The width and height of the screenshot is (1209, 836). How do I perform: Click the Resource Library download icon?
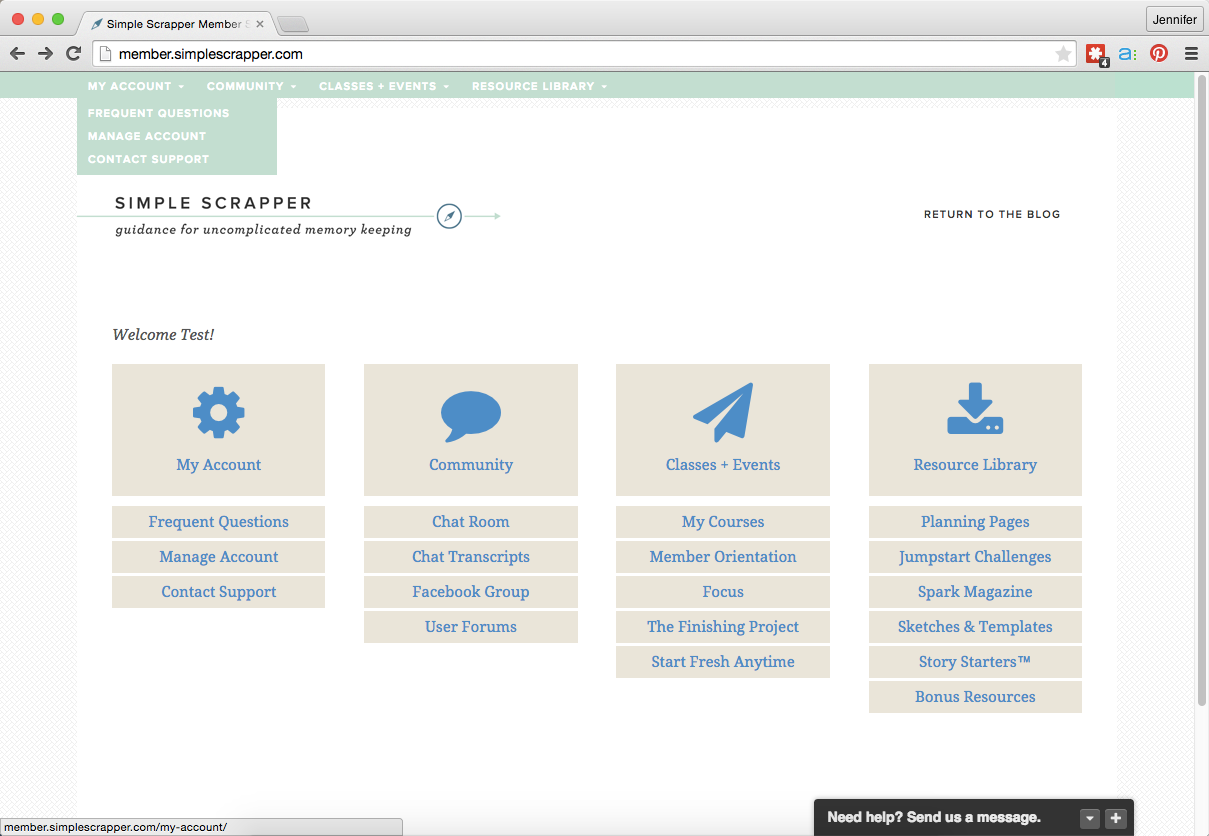pos(975,410)
